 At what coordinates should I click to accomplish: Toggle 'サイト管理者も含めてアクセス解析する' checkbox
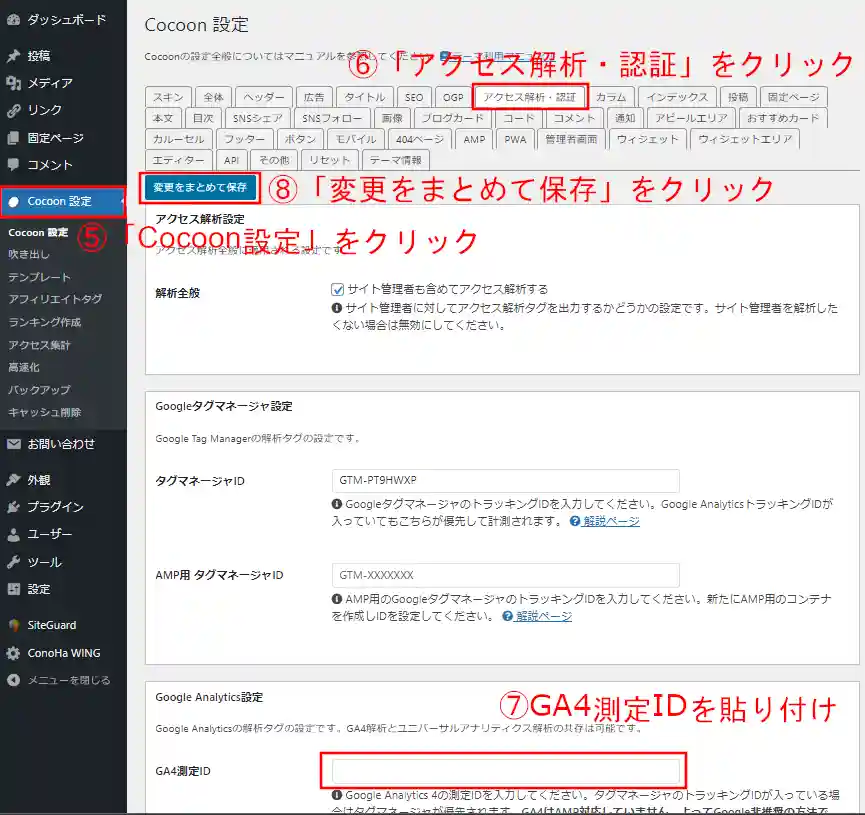[x=338, y=289]
